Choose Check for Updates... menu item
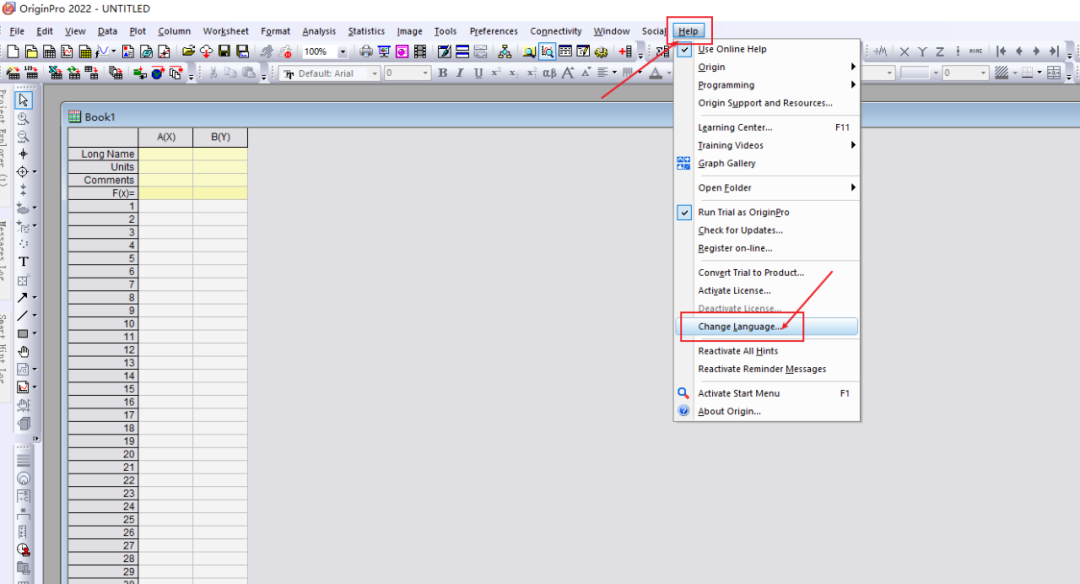This screenshot has height=584, width=1080. pyautogui.click(x=767, y=230)
